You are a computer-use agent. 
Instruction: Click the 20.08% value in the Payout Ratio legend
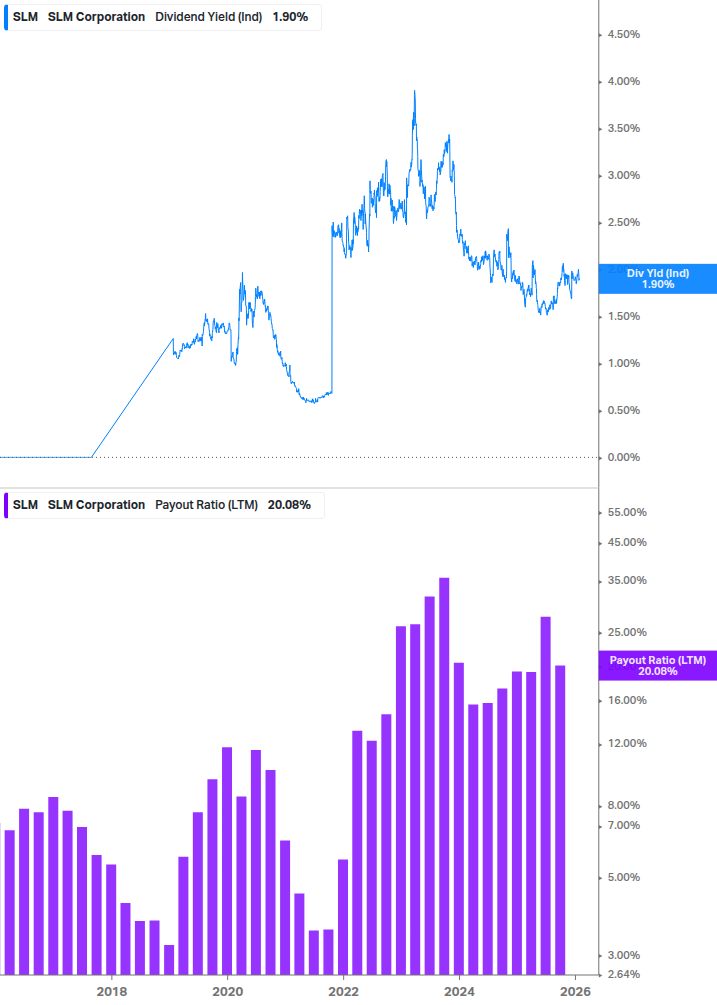pyautogui.click(x=289, y=505)
